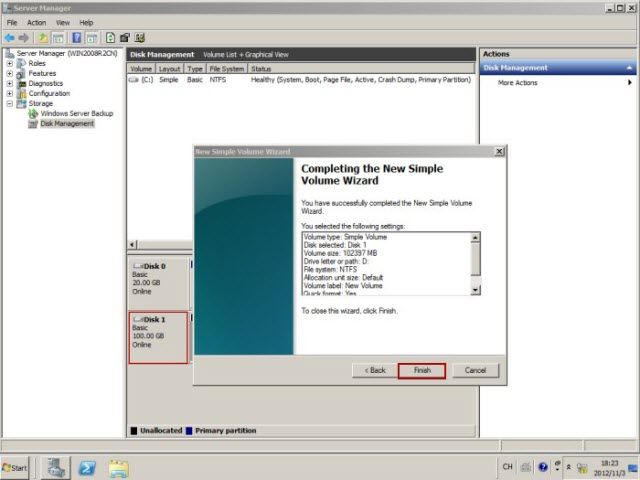The width and height of the screenshot is (640, 480).
Task: Expand the Diagnostics node plus sign
Action: tap(10, 83)
